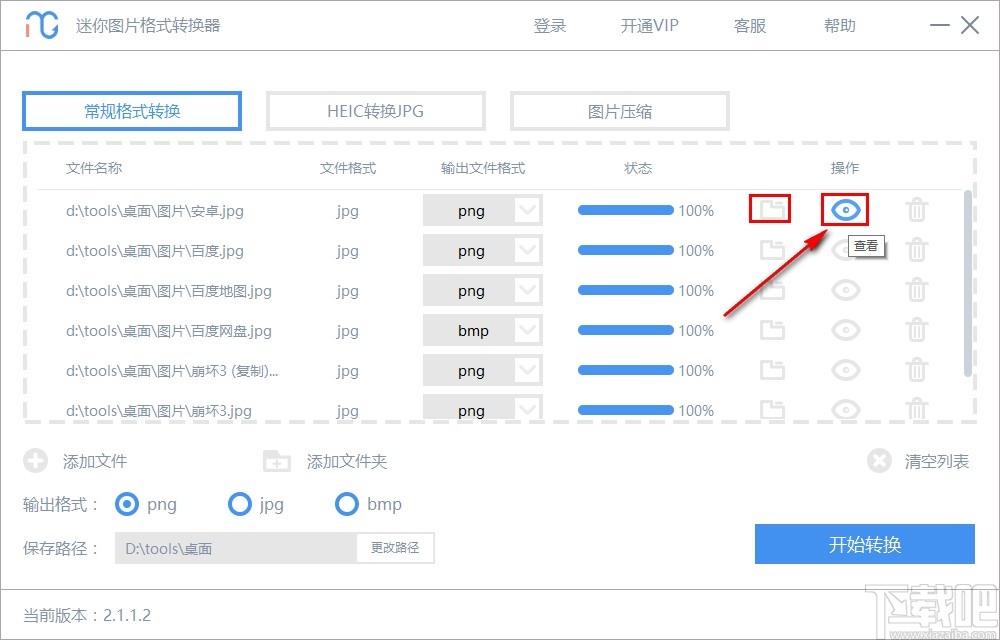Image resolution: width=1000 pixels, height=640 pixels.
Task: Click the 清空列表 clear-list icon
Action: pyautogui.click(x=879, y=461)
